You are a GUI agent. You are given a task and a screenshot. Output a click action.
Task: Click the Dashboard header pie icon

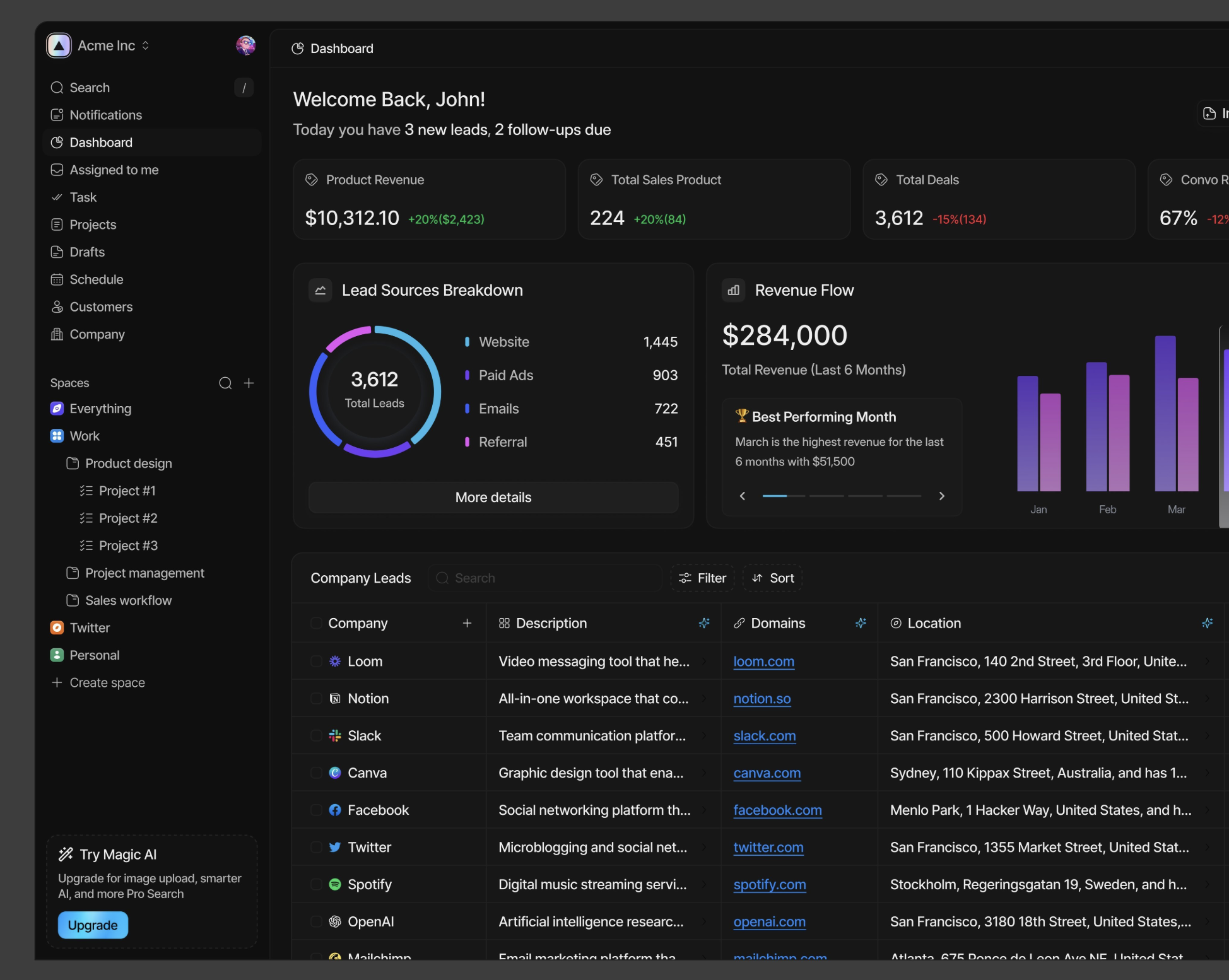[298, 49]
